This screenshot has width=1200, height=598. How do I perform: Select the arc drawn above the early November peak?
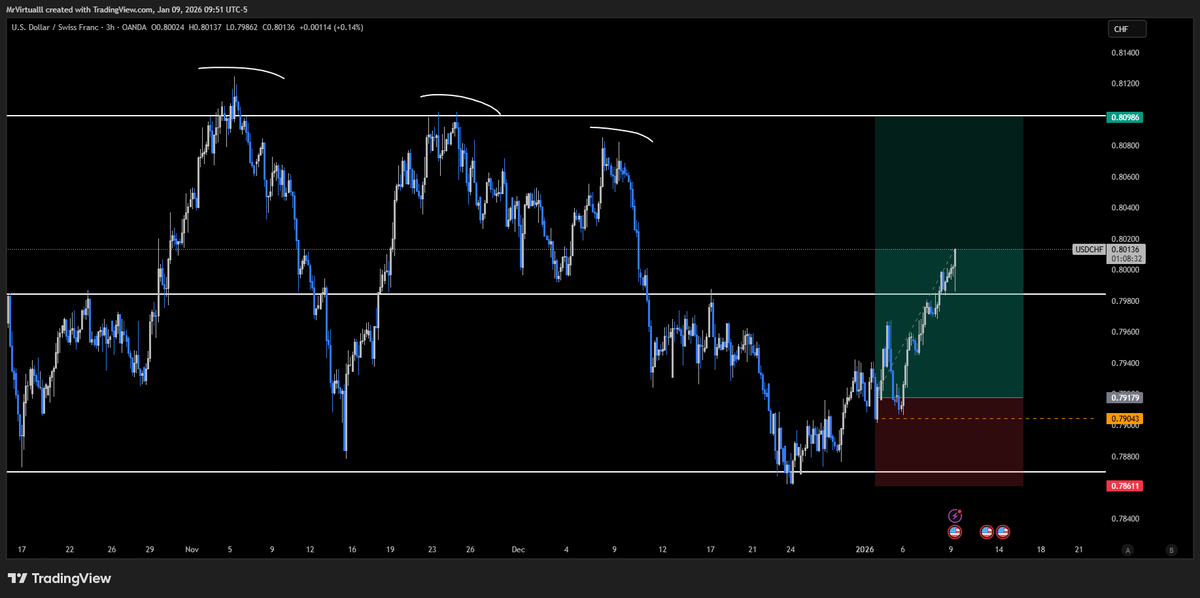coord(241,69)
